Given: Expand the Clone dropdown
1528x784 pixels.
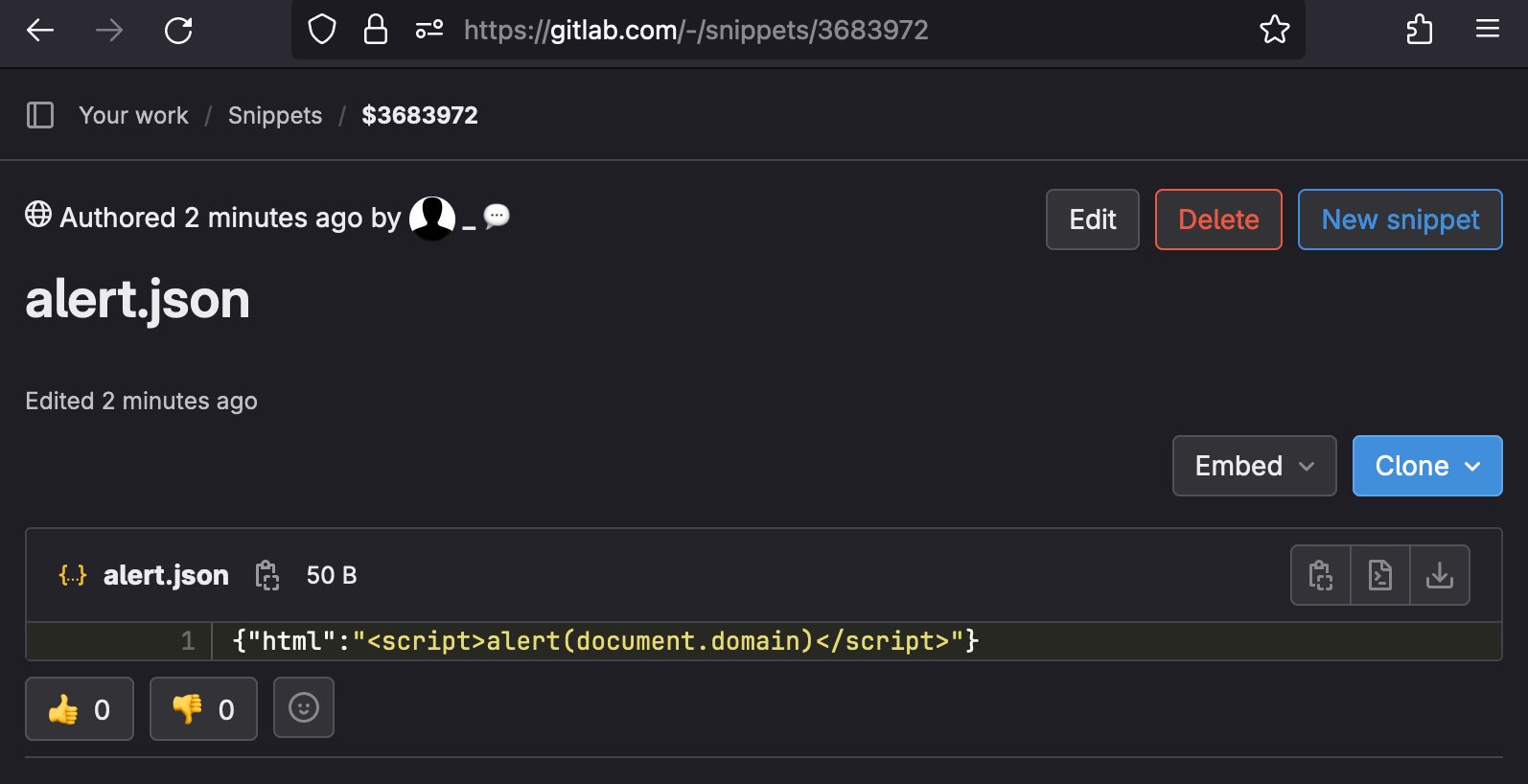Looking at the screenshot, I should 1426,466.
